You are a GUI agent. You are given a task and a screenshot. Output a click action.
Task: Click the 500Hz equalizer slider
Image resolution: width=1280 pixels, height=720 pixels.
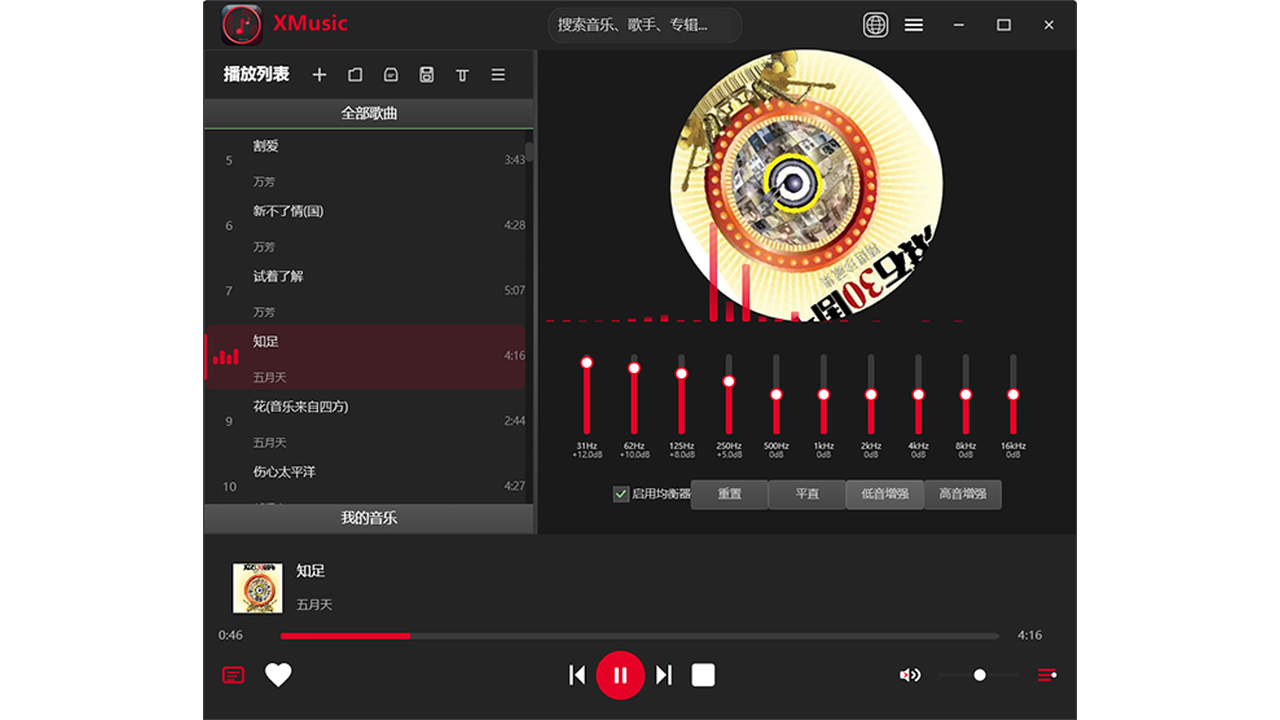(776, 394)
